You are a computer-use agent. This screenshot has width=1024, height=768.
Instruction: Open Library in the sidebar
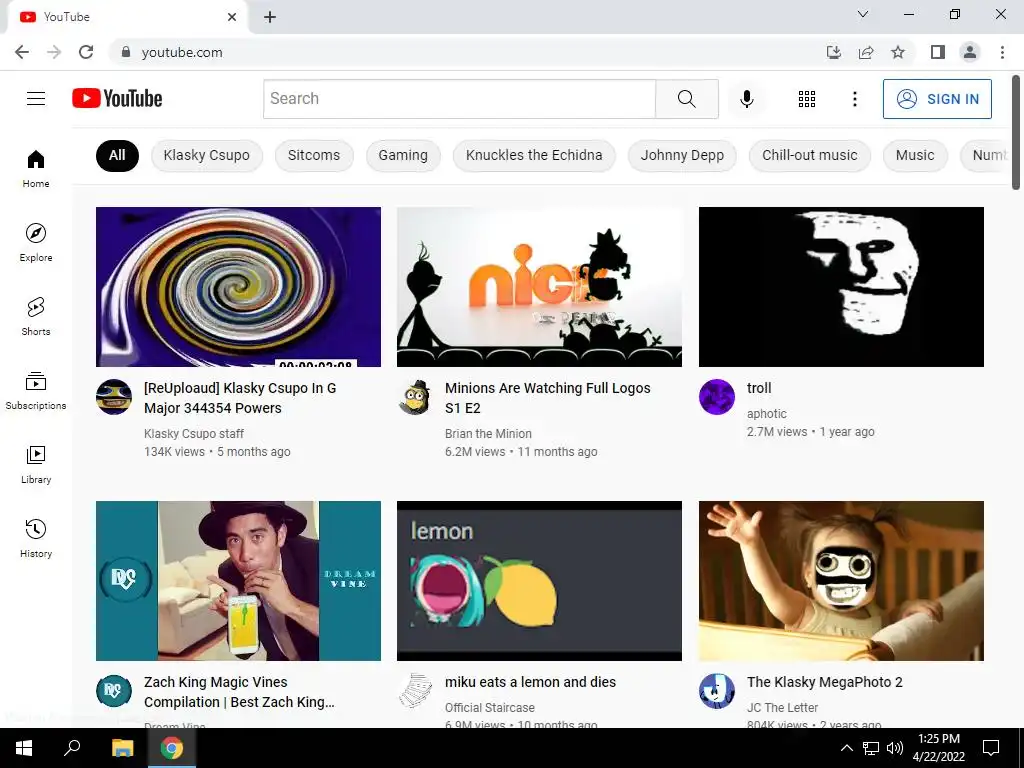pyautogui.click(x=36, y=464)
